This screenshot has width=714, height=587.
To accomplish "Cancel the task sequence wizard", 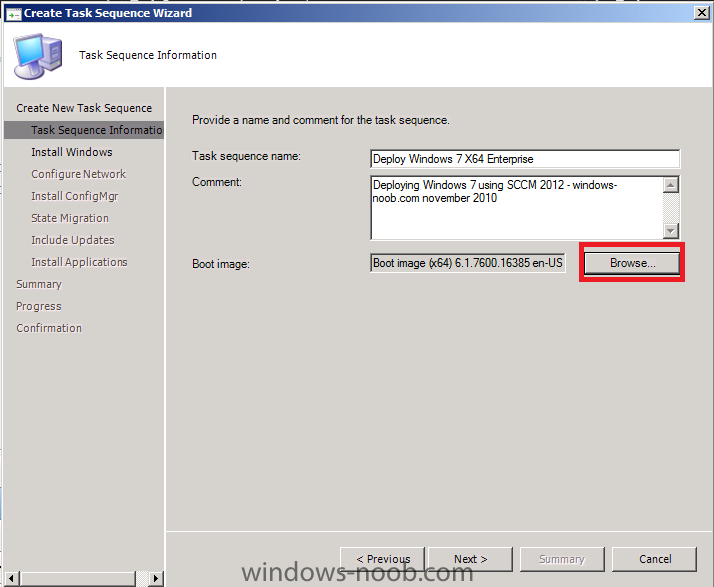I will tap(654, 559).
